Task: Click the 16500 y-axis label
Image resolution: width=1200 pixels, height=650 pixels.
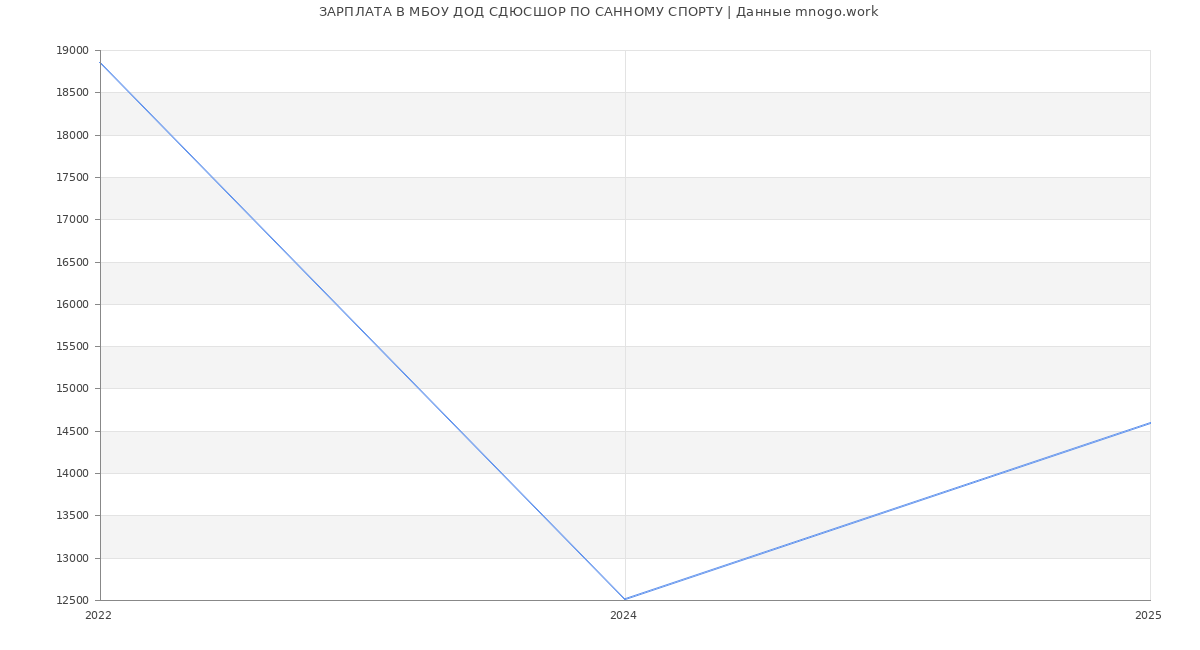Action: 72,262
